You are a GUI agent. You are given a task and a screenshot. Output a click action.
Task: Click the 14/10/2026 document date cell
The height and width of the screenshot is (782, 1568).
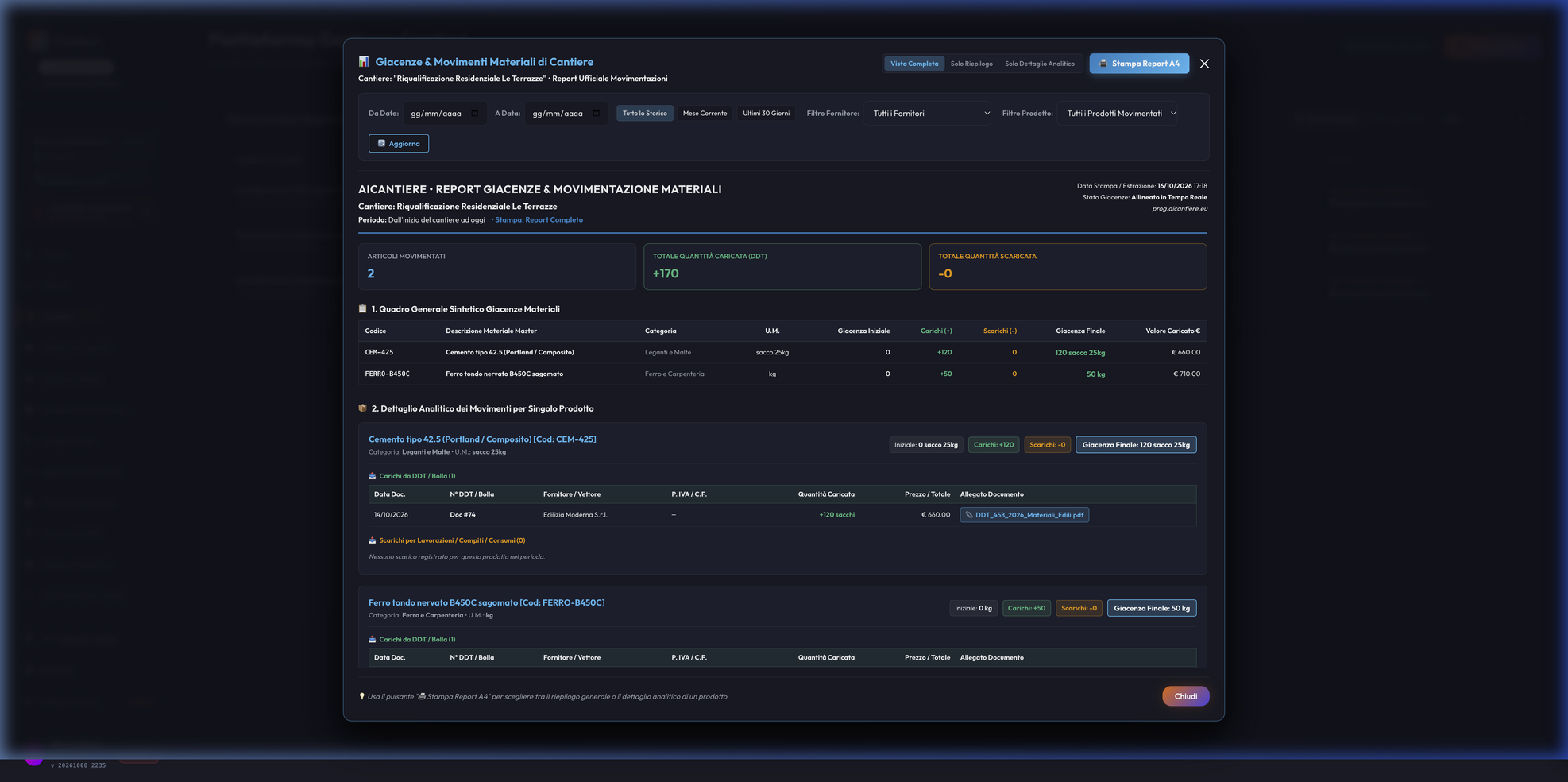pos(391,515)
